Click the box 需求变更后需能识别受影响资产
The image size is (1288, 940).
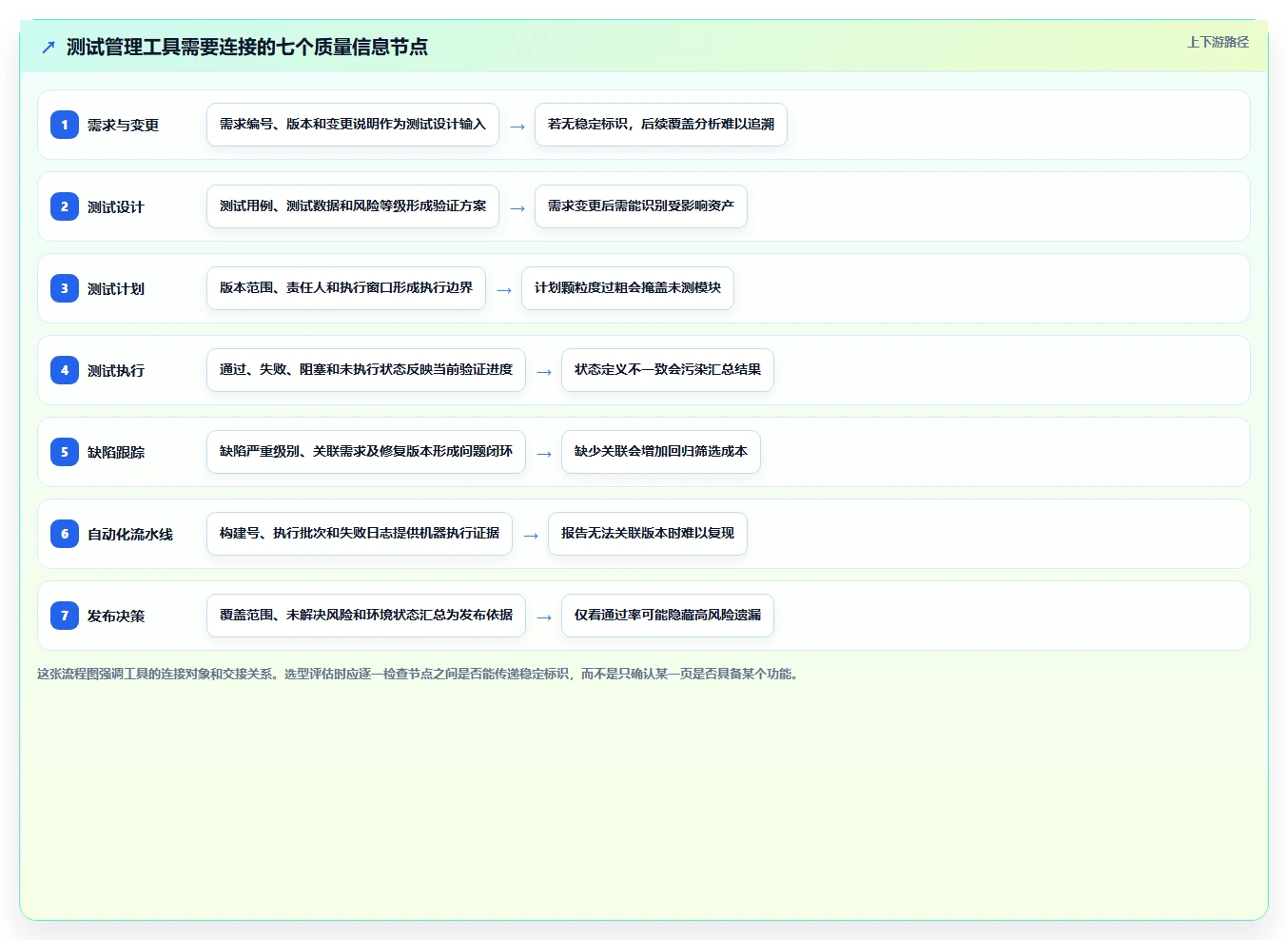pos(641,206)
